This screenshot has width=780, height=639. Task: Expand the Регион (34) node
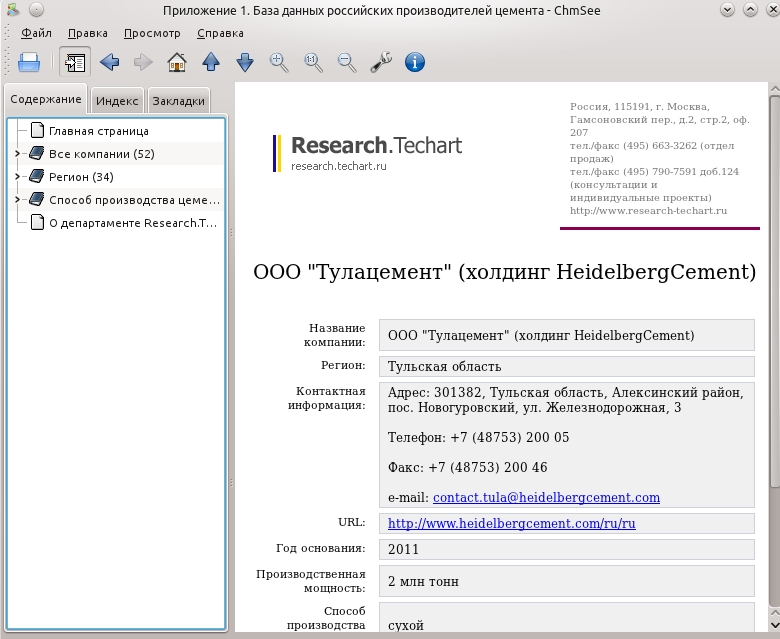pyautogui.click(x=17, y=177)
